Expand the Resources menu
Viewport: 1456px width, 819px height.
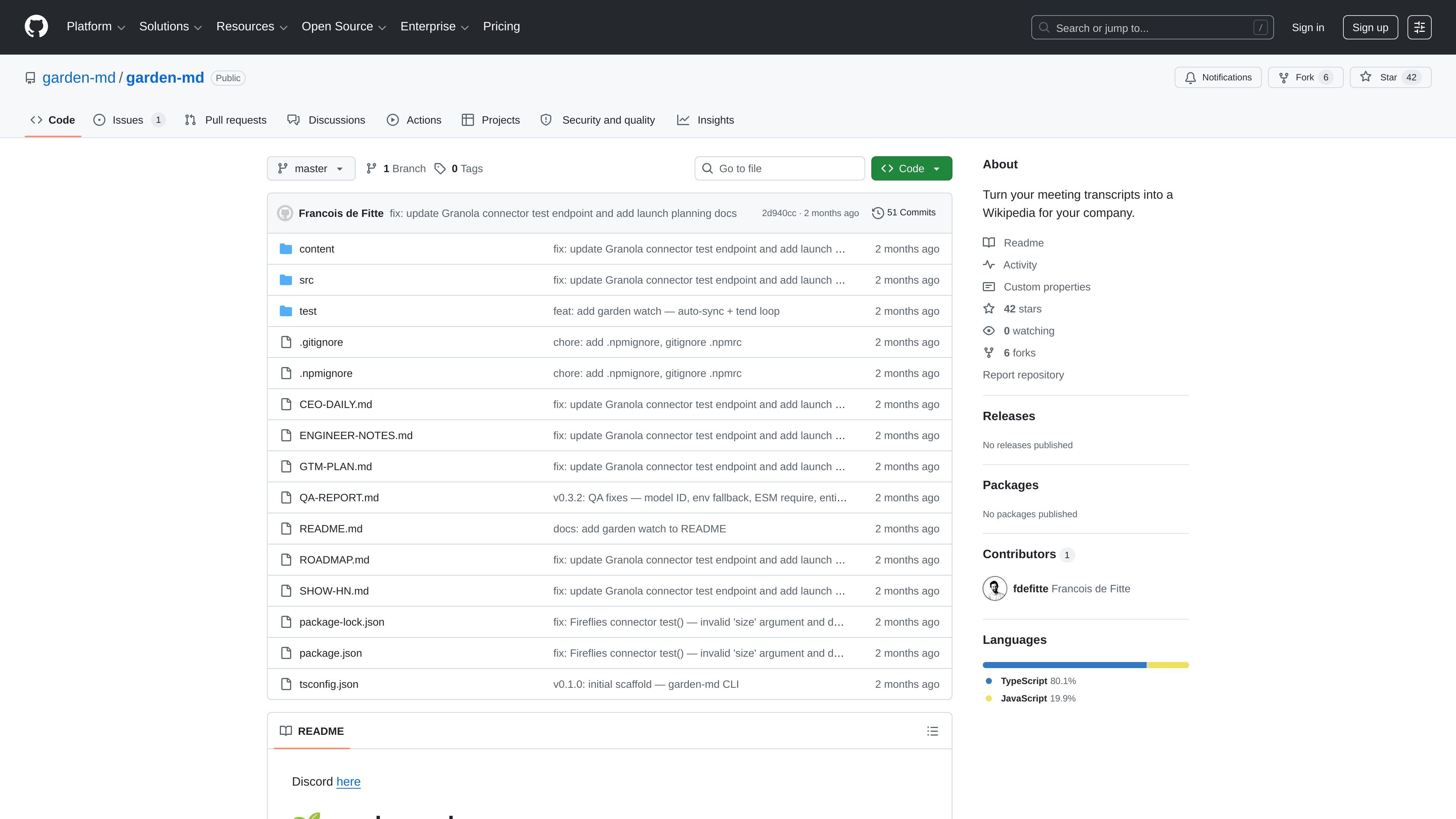click(251, 27)
